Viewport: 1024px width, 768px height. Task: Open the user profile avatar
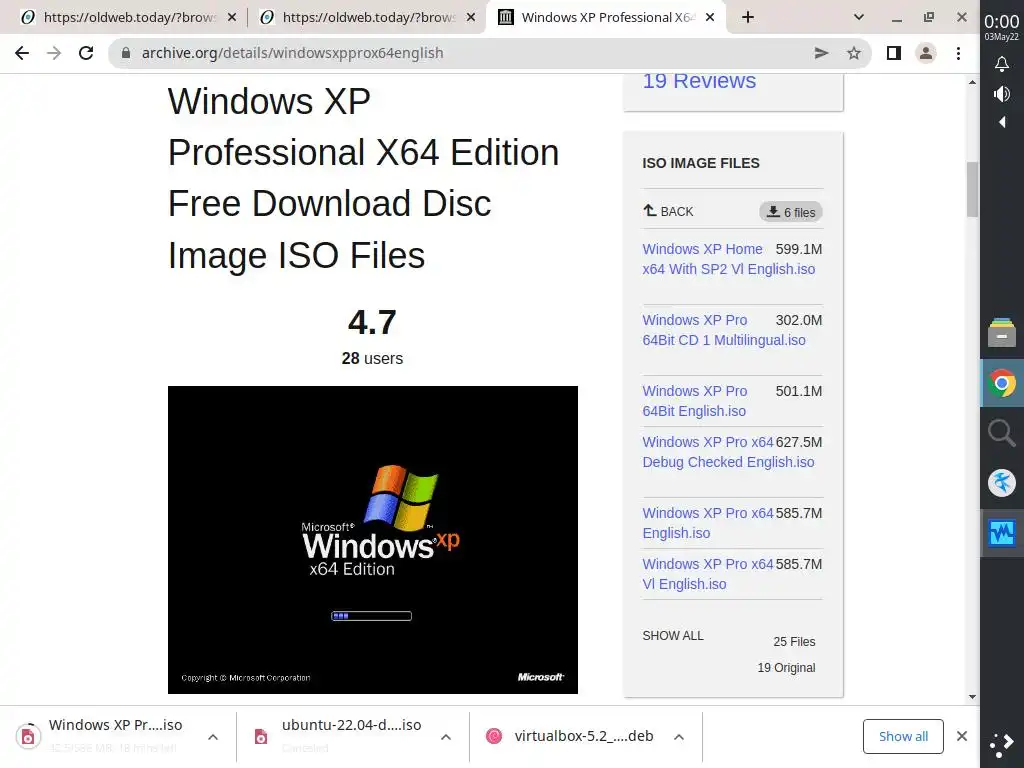tap(926, 53)
